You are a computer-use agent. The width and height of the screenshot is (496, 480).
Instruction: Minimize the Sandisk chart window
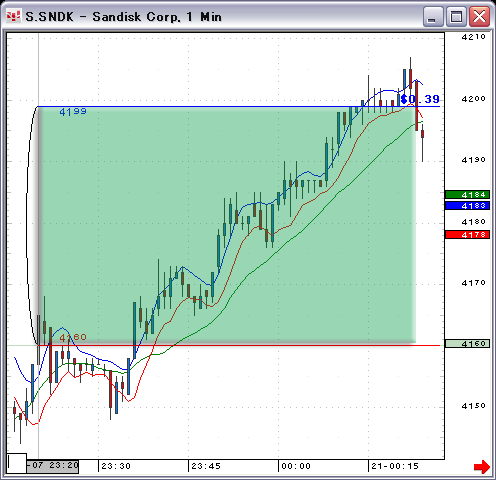pyautogui.click(x=433, y=16)
